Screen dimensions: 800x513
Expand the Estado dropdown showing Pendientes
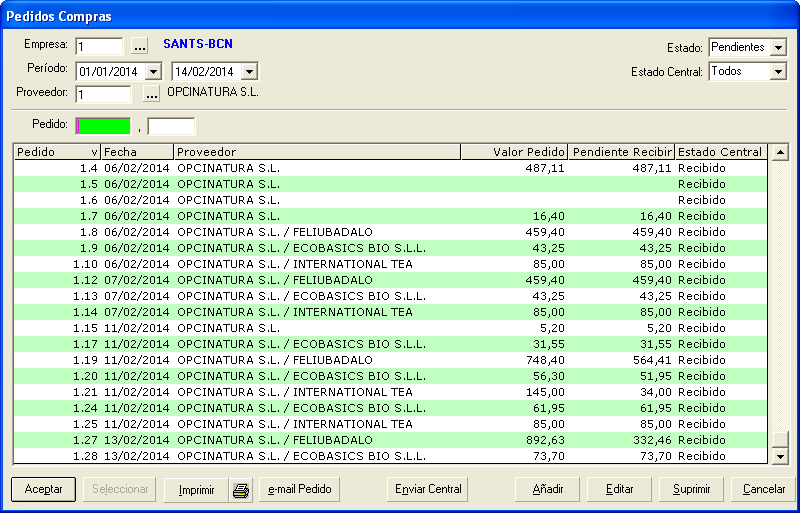[778, 47]
